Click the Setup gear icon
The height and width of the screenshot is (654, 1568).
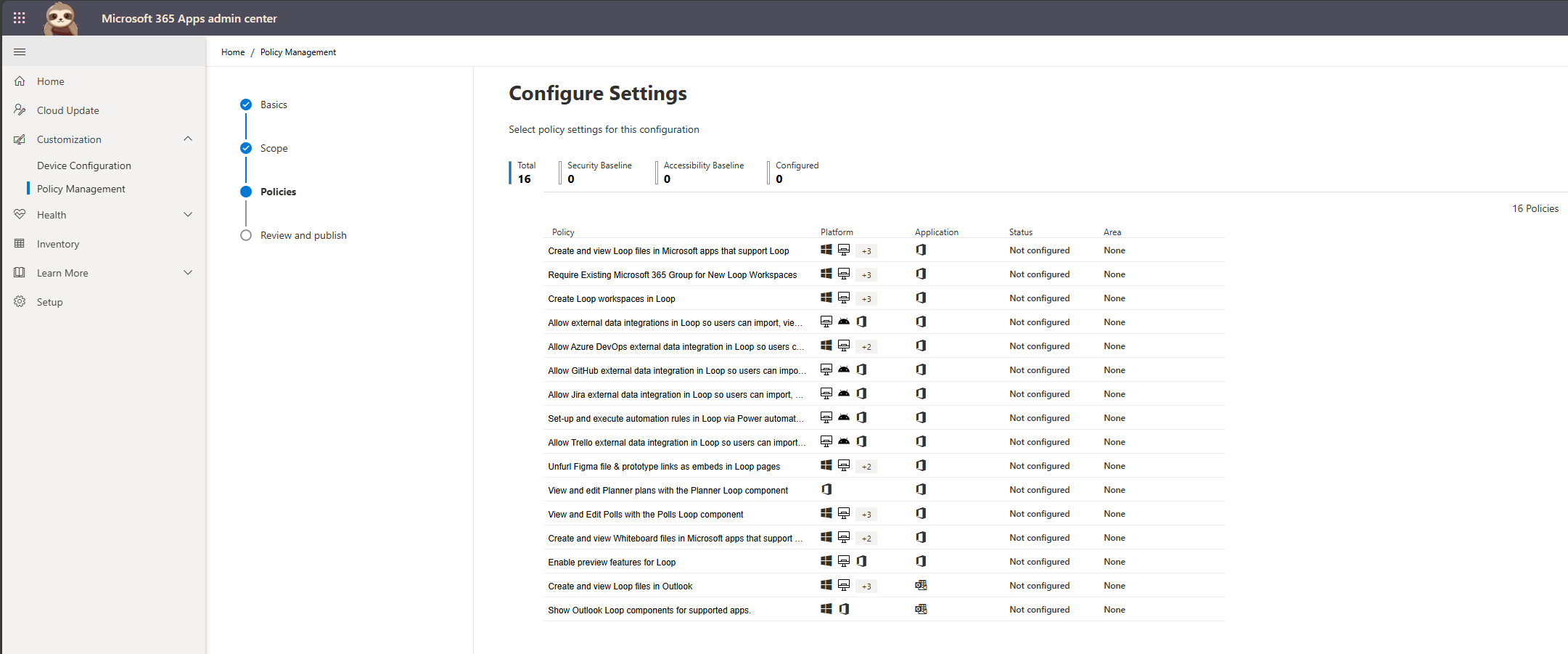tap(20, 302)
